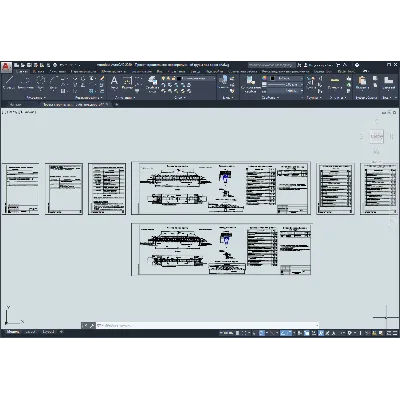Add a new layout with plus button
Viewport: 400px width, 400px height.
tap(61, 332)
